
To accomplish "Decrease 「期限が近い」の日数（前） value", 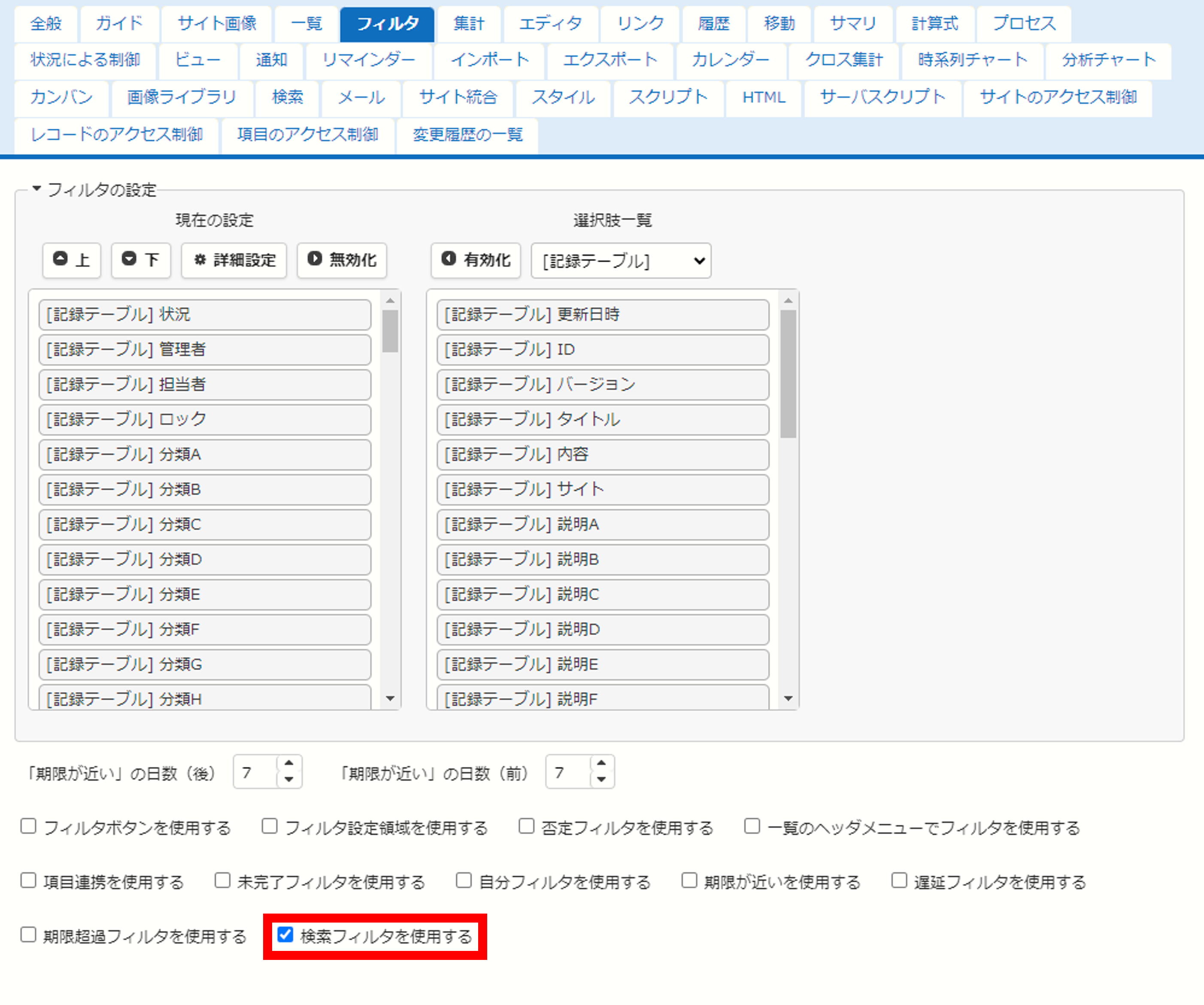I will (x=601, y=779).
